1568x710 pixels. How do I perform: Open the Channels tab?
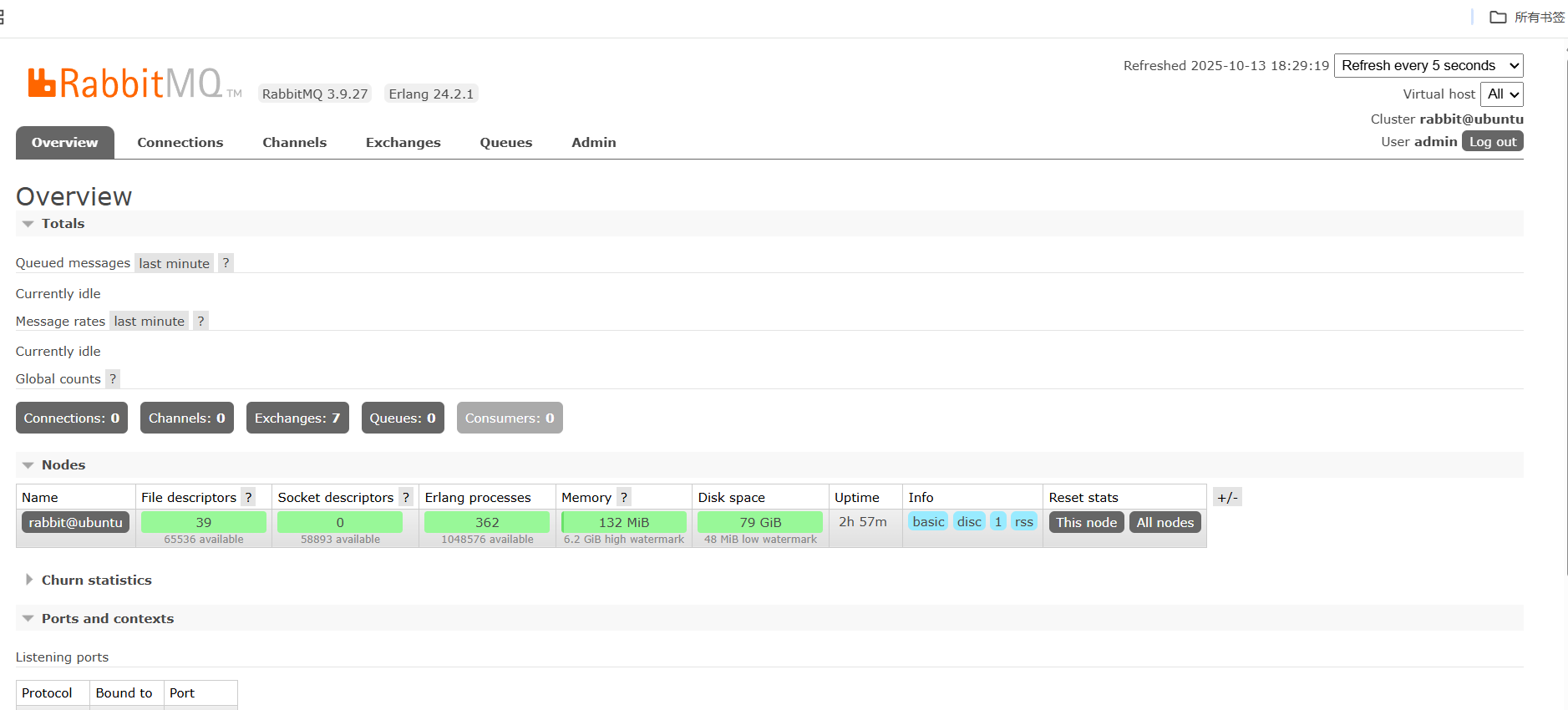click(x=295, y=142)
